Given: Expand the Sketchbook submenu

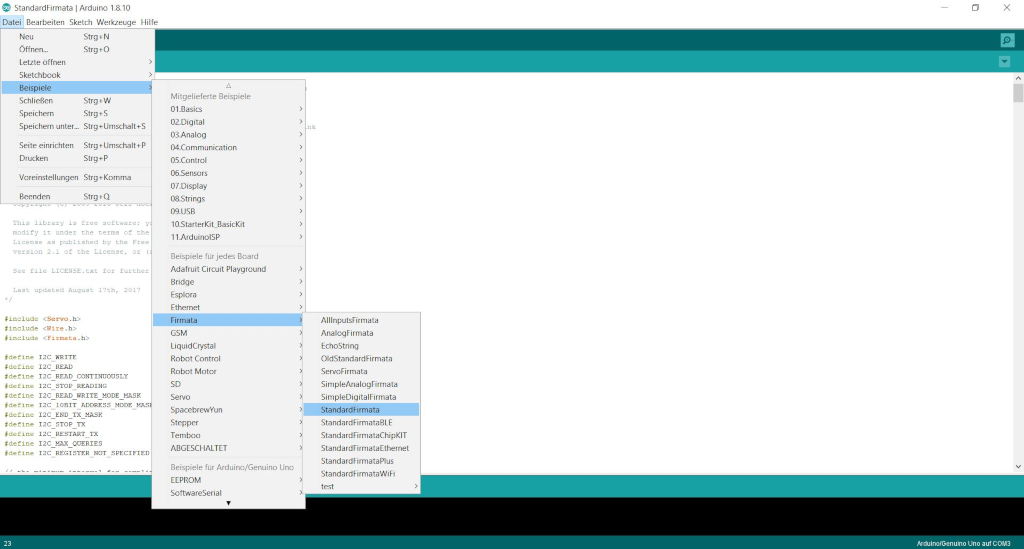Looking at the screenshot, I should 77,75.
